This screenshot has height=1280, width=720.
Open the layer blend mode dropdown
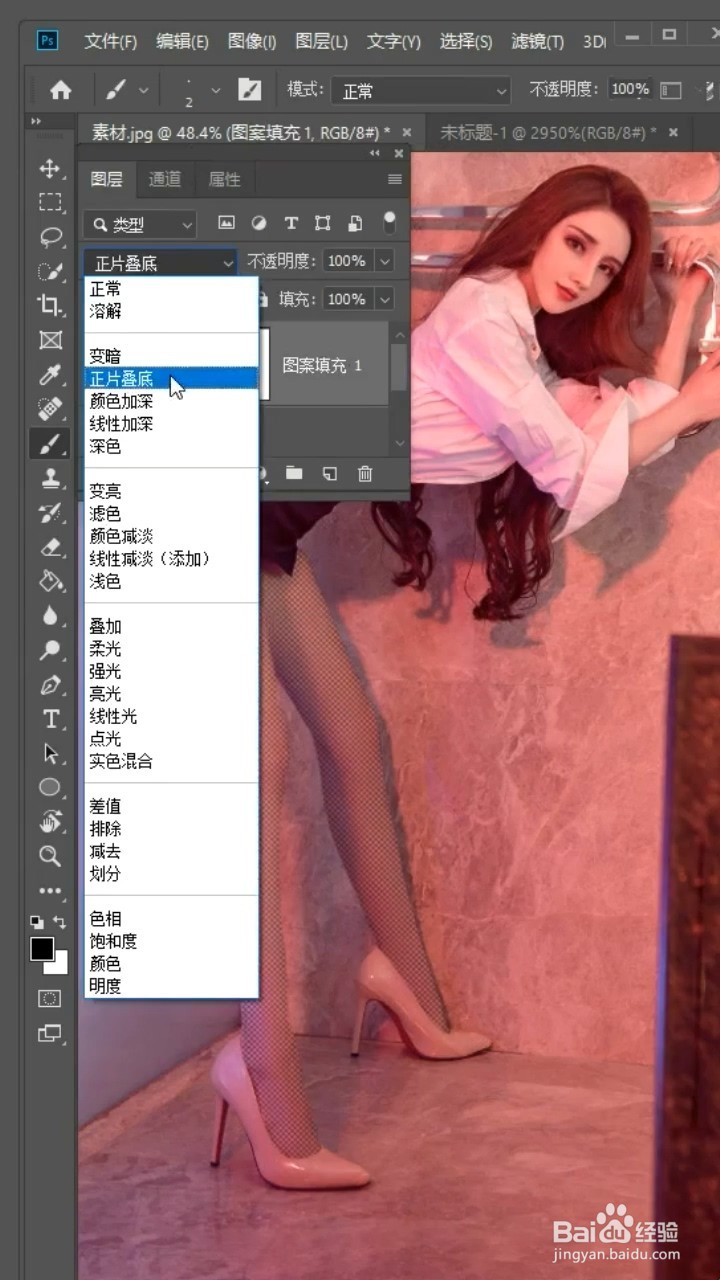click(160, 263)
